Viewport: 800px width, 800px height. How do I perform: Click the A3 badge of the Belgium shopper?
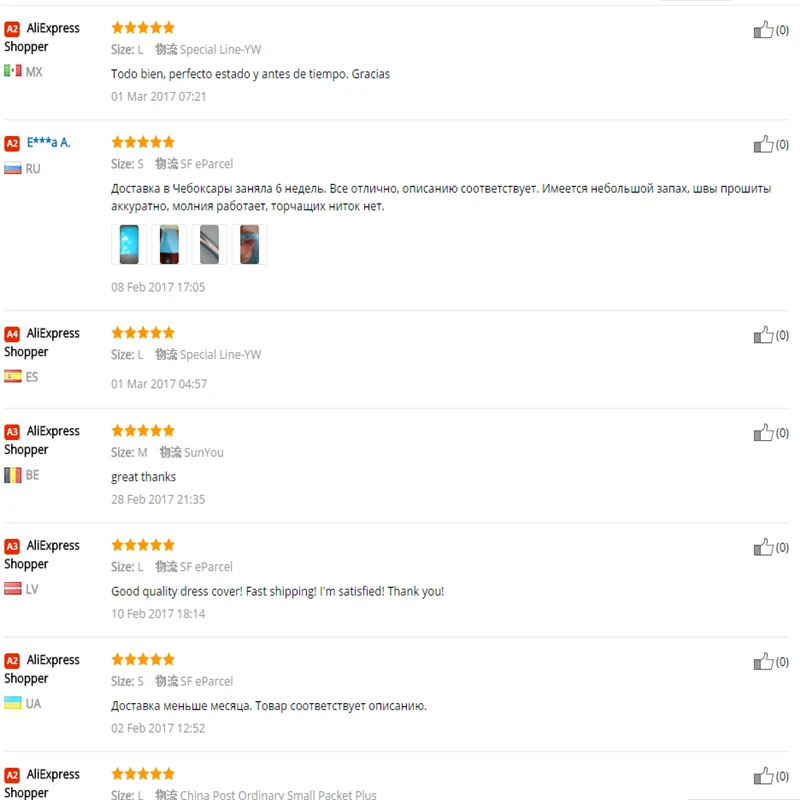[x=12, y=432]
